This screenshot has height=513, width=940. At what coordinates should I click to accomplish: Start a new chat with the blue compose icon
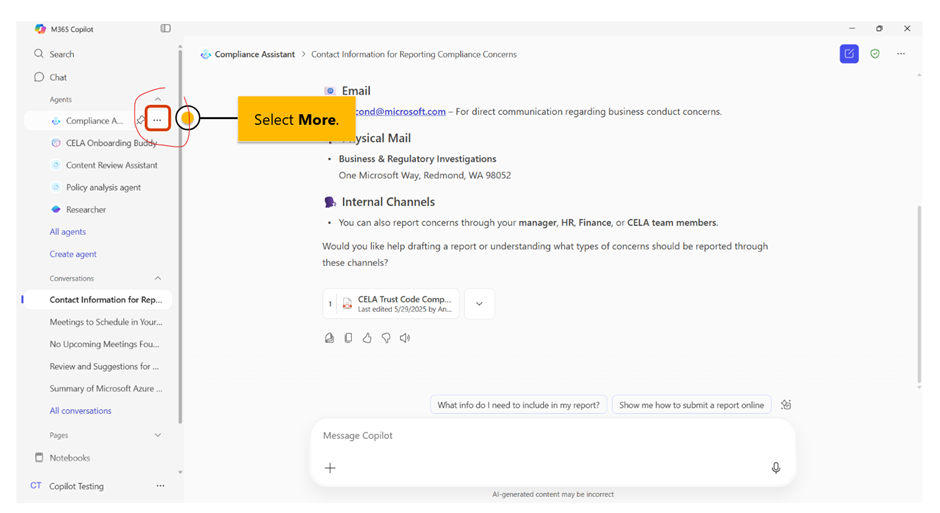[x=849, y=54]
